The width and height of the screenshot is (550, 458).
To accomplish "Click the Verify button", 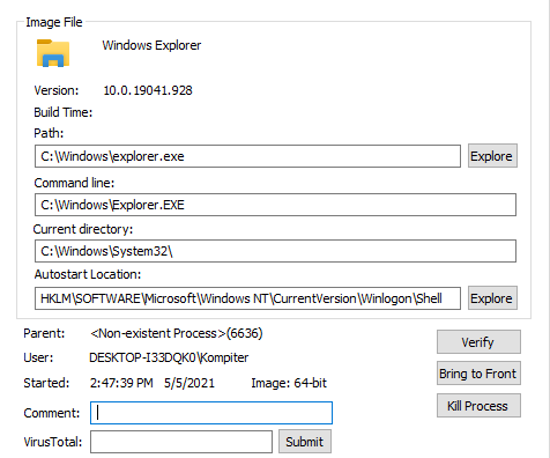I will tap(478, 342).
